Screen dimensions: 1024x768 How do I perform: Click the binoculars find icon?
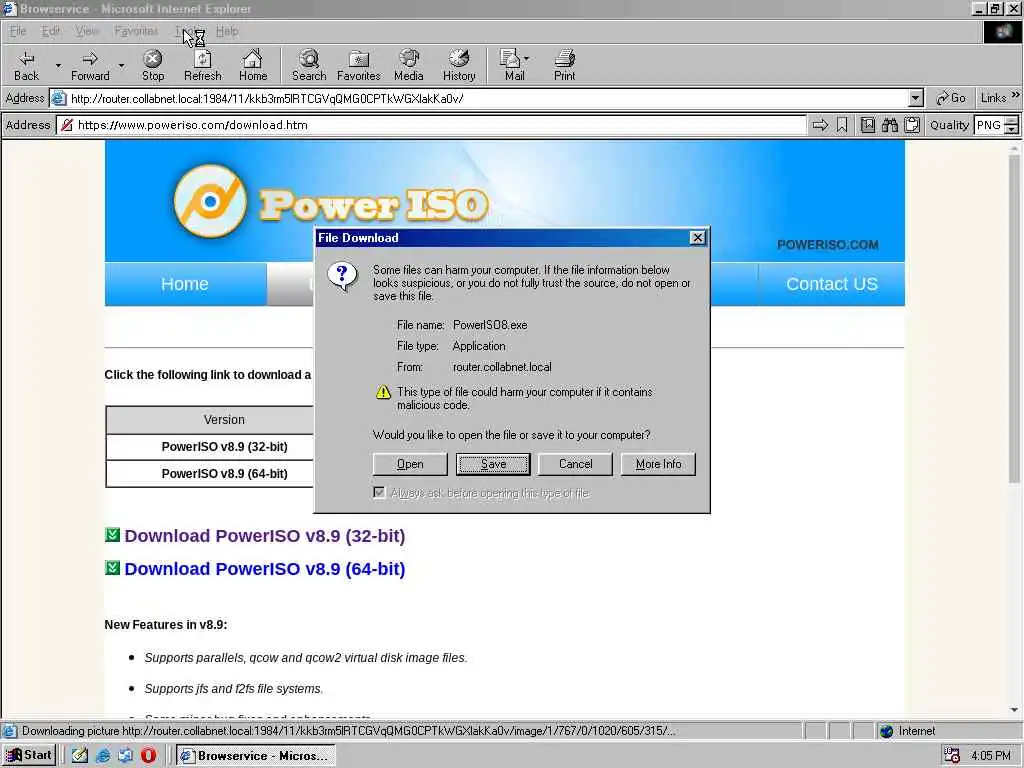[x=889, y=125]
